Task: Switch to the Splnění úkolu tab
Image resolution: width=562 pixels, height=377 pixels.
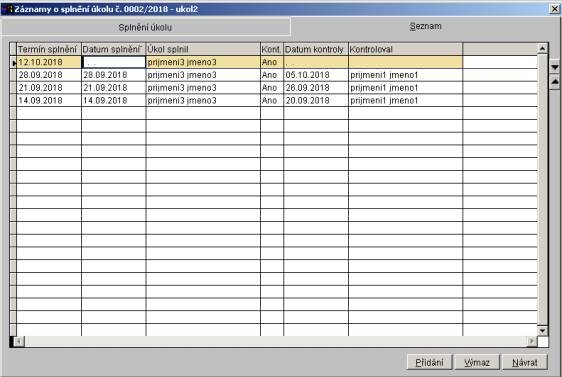Action: 145,27
